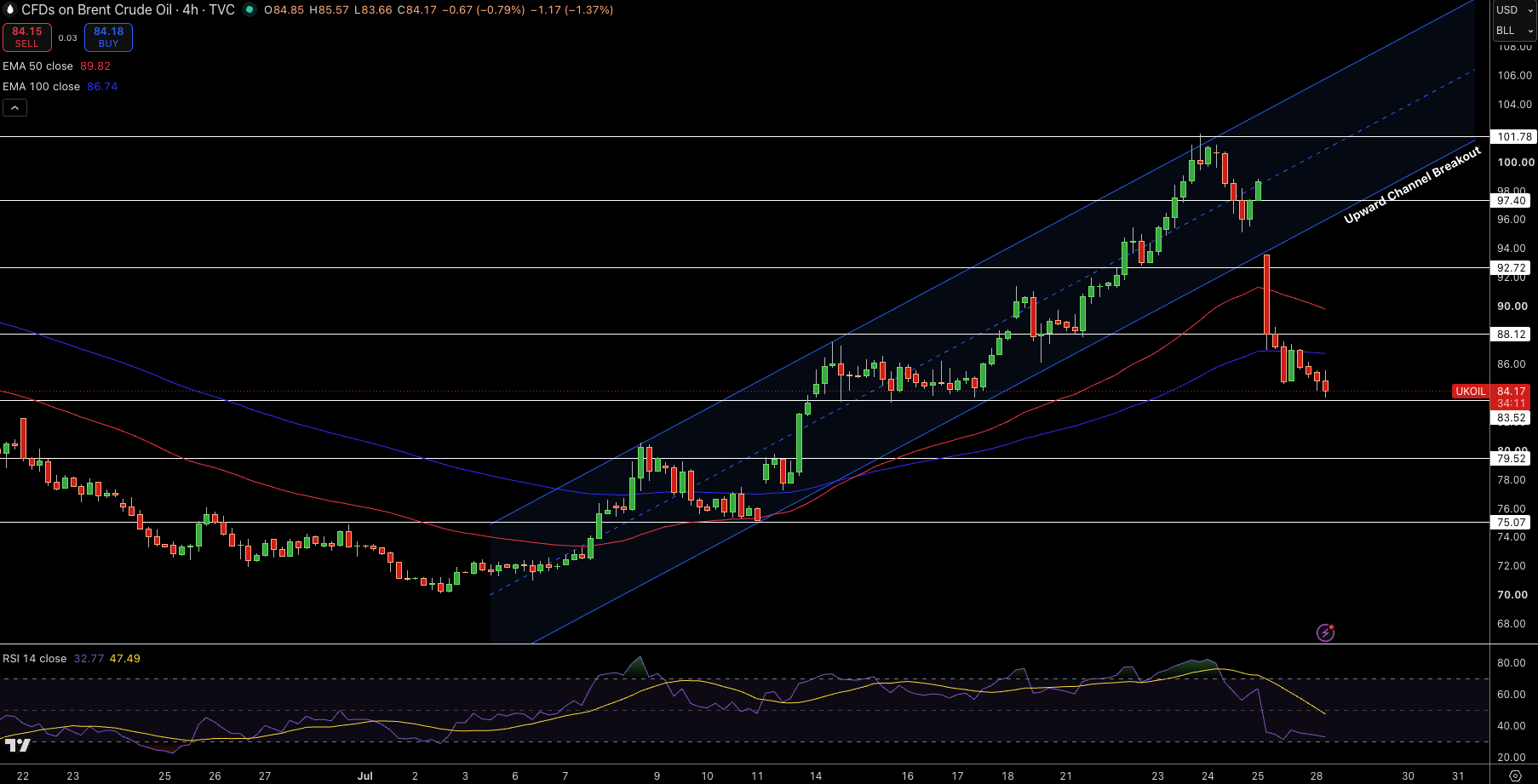Select the 101.78 horizontal line price label
Screen dimensions: 1538x784
coord(1513,137)
